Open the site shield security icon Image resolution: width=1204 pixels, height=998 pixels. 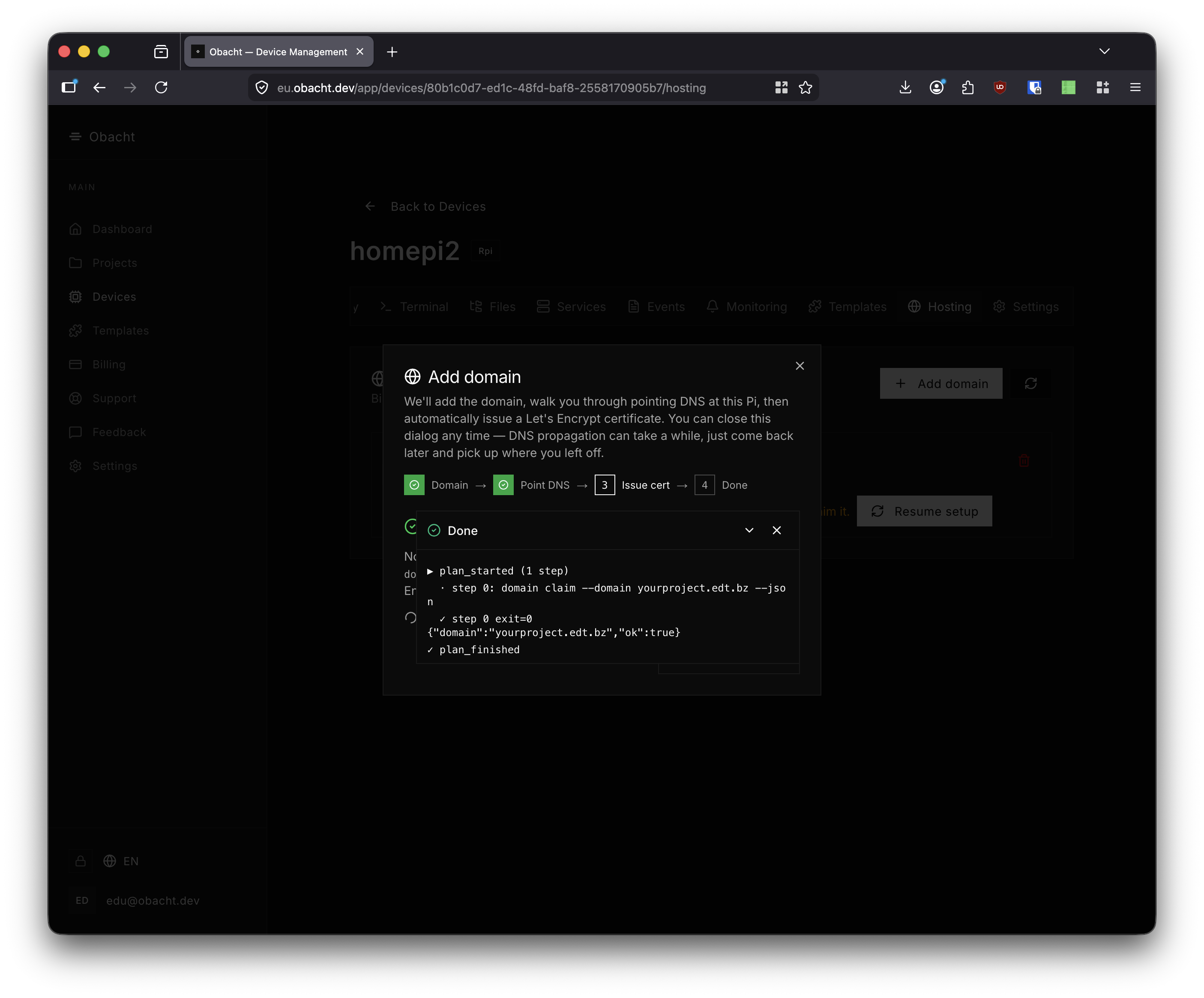[261, 88]
